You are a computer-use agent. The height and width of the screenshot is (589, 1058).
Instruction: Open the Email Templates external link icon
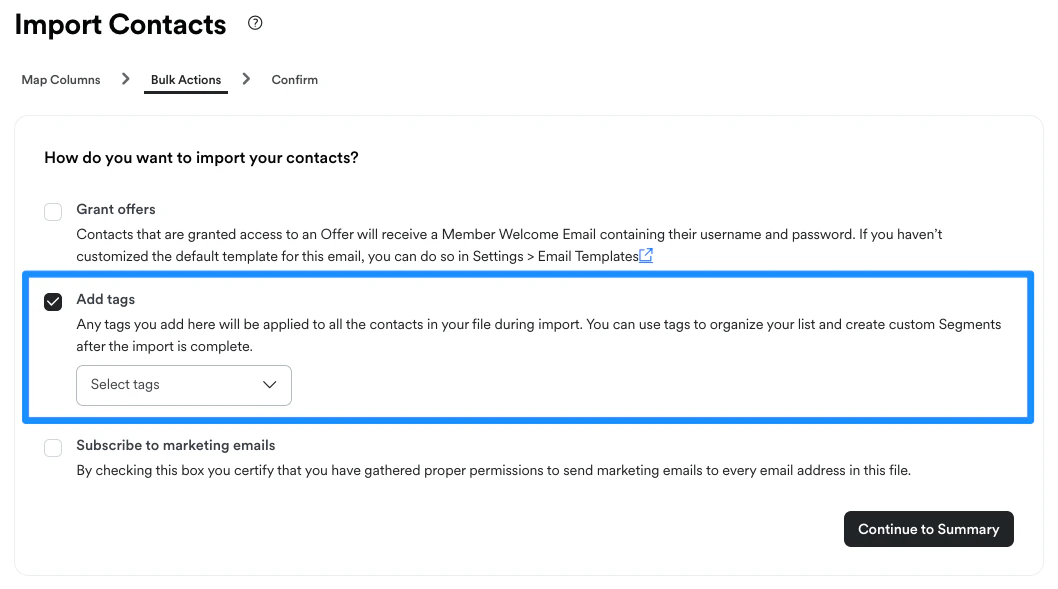coord(646,256)
